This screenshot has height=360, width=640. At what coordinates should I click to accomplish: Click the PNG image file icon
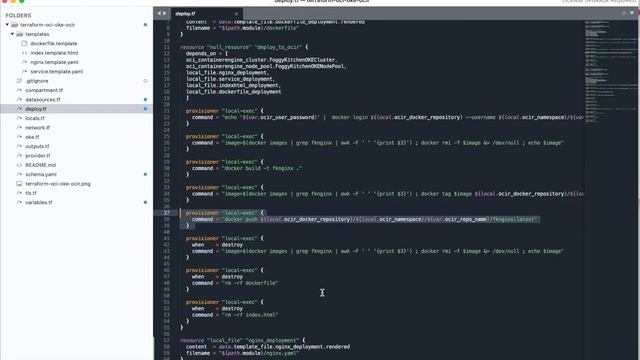click(x=19, y=184)
